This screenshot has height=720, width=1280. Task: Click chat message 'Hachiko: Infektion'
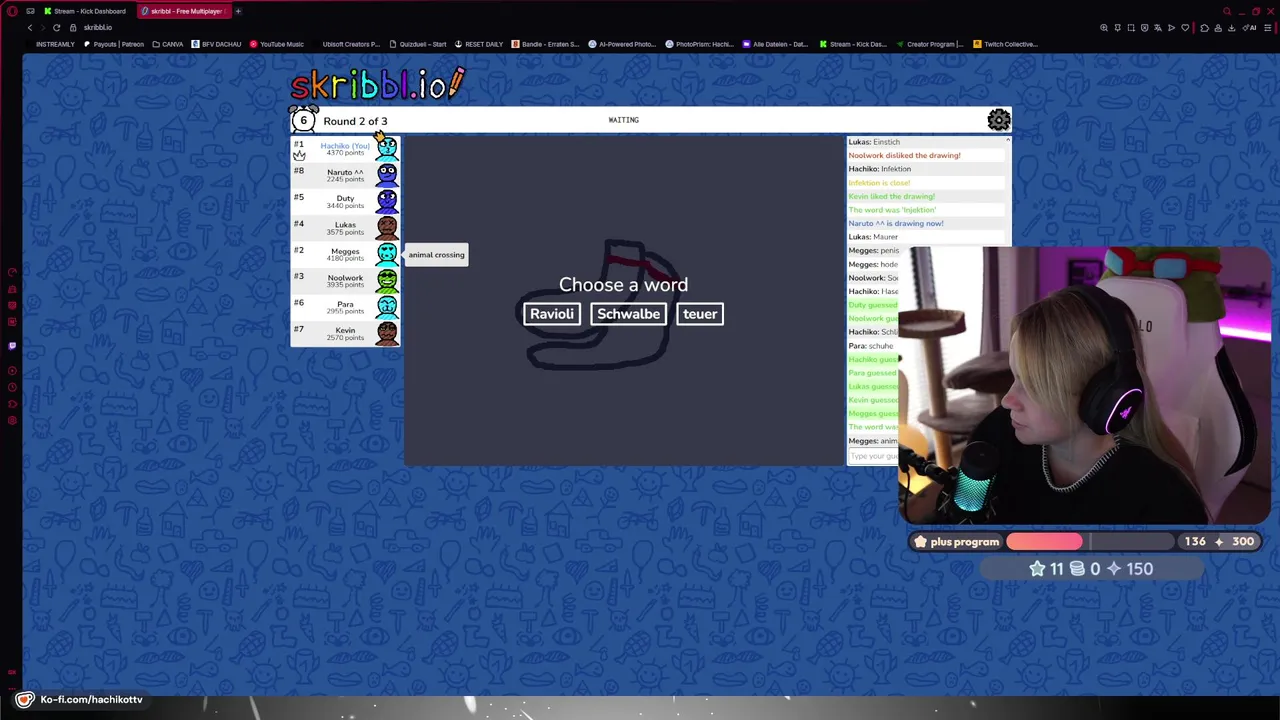pyautogui.click(x=880, y=169)
